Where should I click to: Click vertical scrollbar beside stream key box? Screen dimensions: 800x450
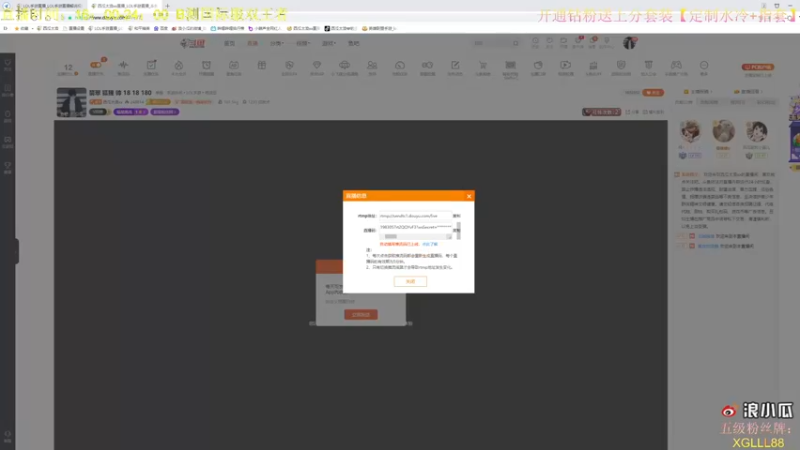coord(458,231)
